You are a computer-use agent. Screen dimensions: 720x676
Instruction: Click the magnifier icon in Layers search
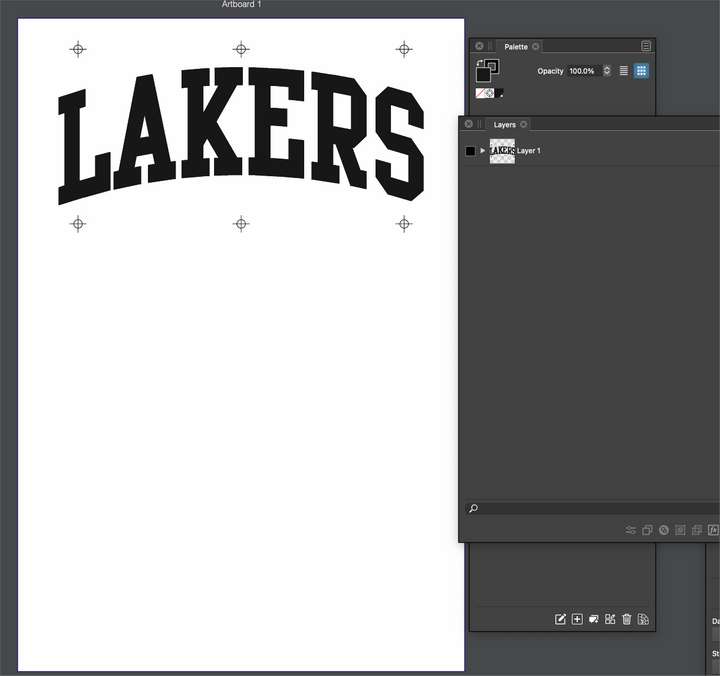[x=473, y=508]
